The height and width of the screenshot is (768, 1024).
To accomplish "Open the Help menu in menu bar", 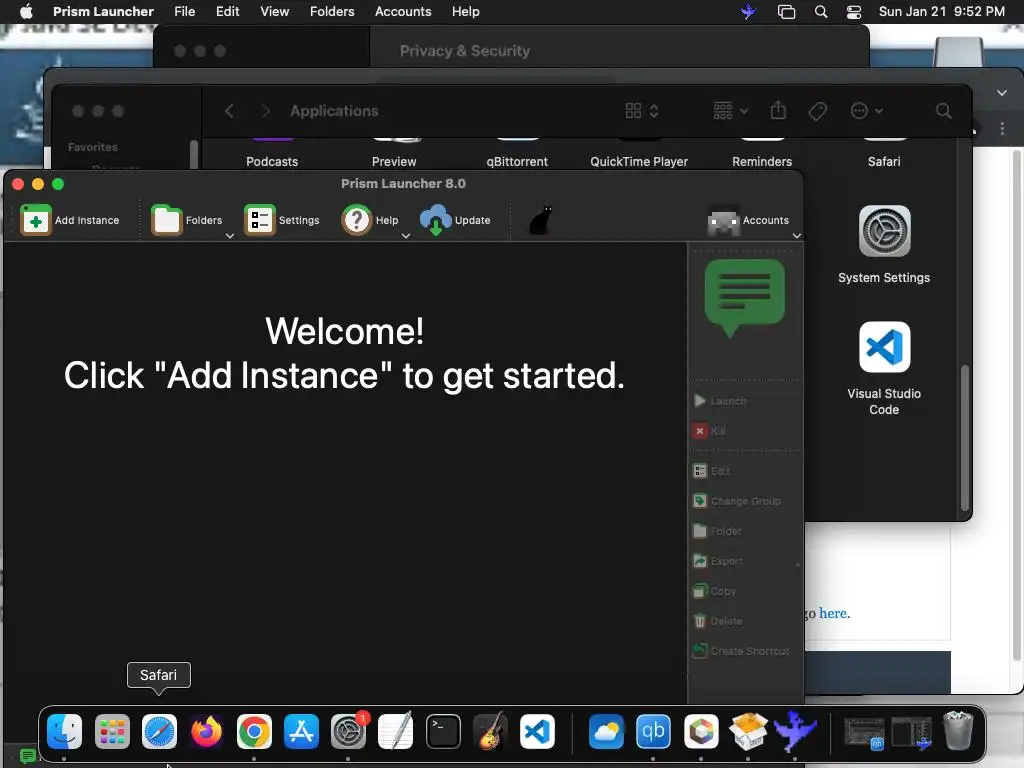I will (466, 11).
